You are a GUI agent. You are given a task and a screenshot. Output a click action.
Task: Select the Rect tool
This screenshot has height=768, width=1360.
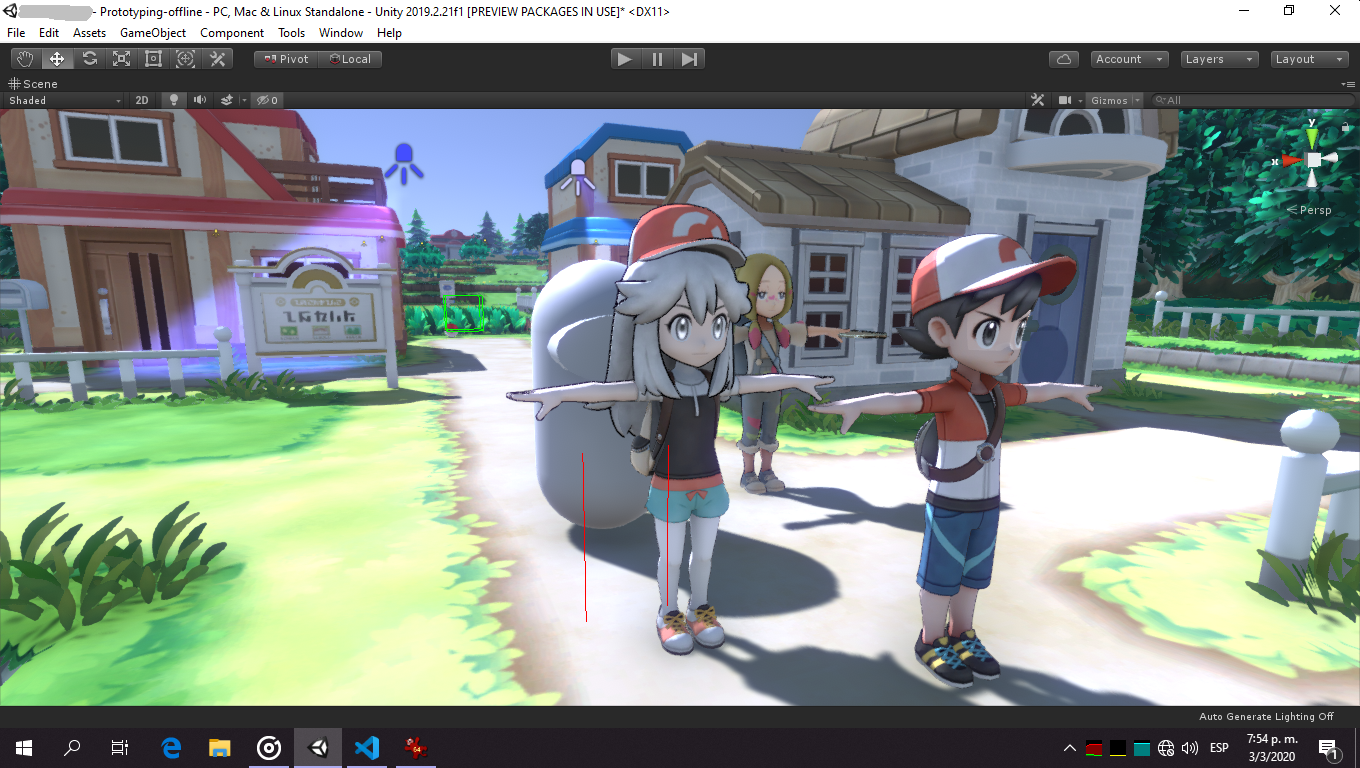pyautogui.click(x=153, y=59)
